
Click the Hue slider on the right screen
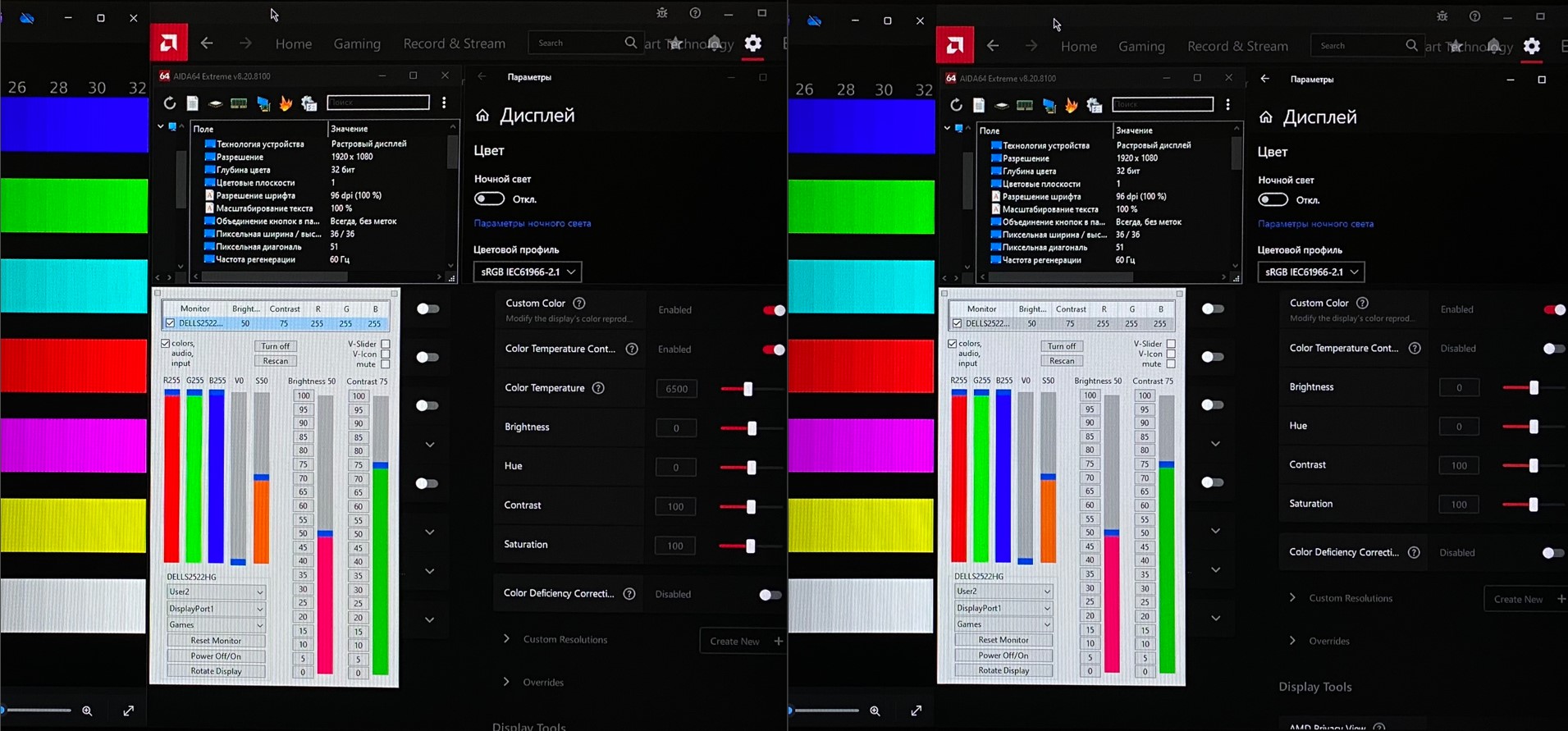[1533, 427]
